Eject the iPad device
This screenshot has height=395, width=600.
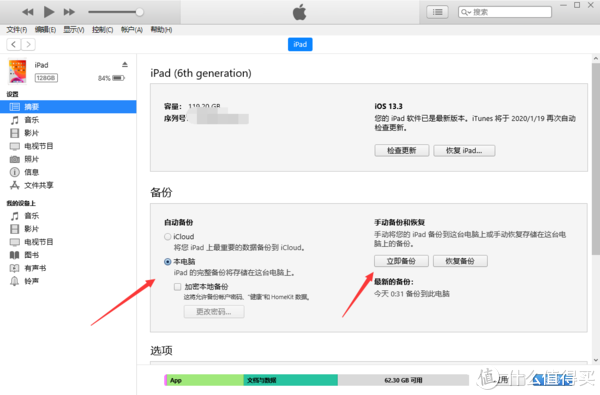(x=125, y=65)
